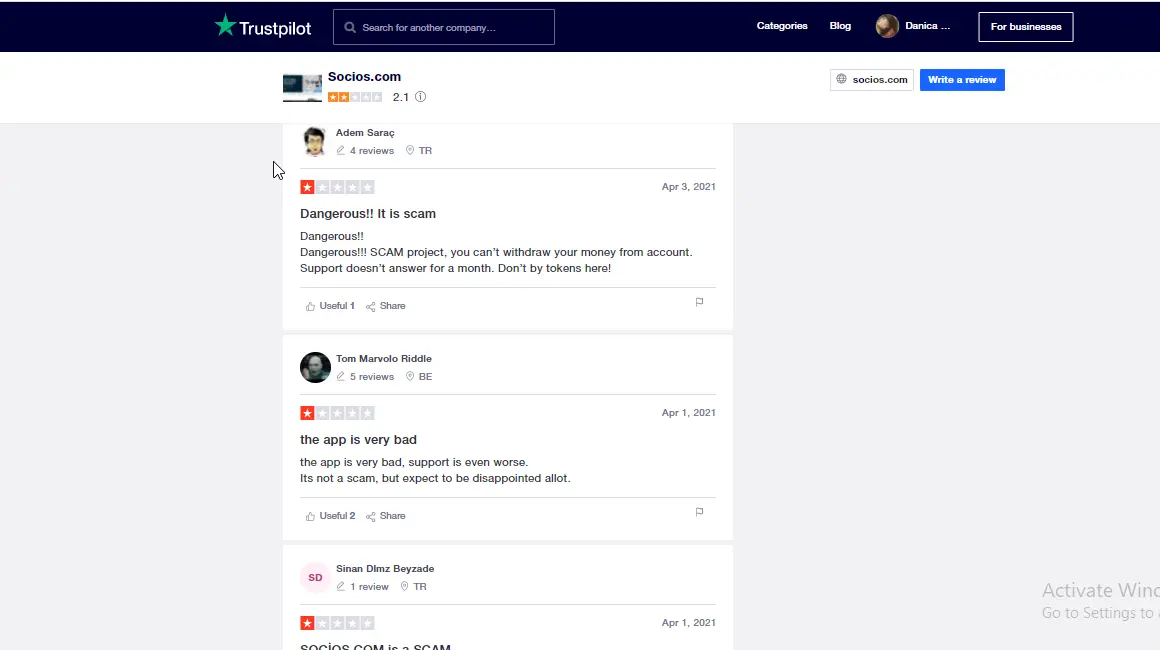Click the '5 reviews' text
This screenshot has height=650, width=1160.
pos(371,377)
